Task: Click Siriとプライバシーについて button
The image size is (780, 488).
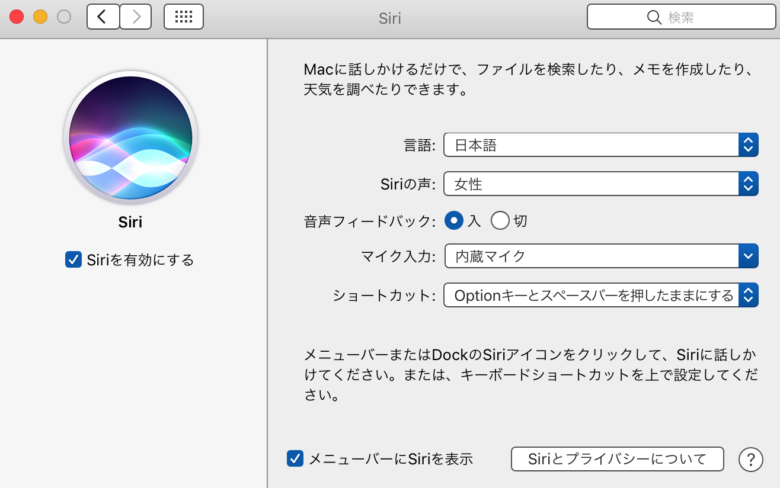Action: [617, 459]
